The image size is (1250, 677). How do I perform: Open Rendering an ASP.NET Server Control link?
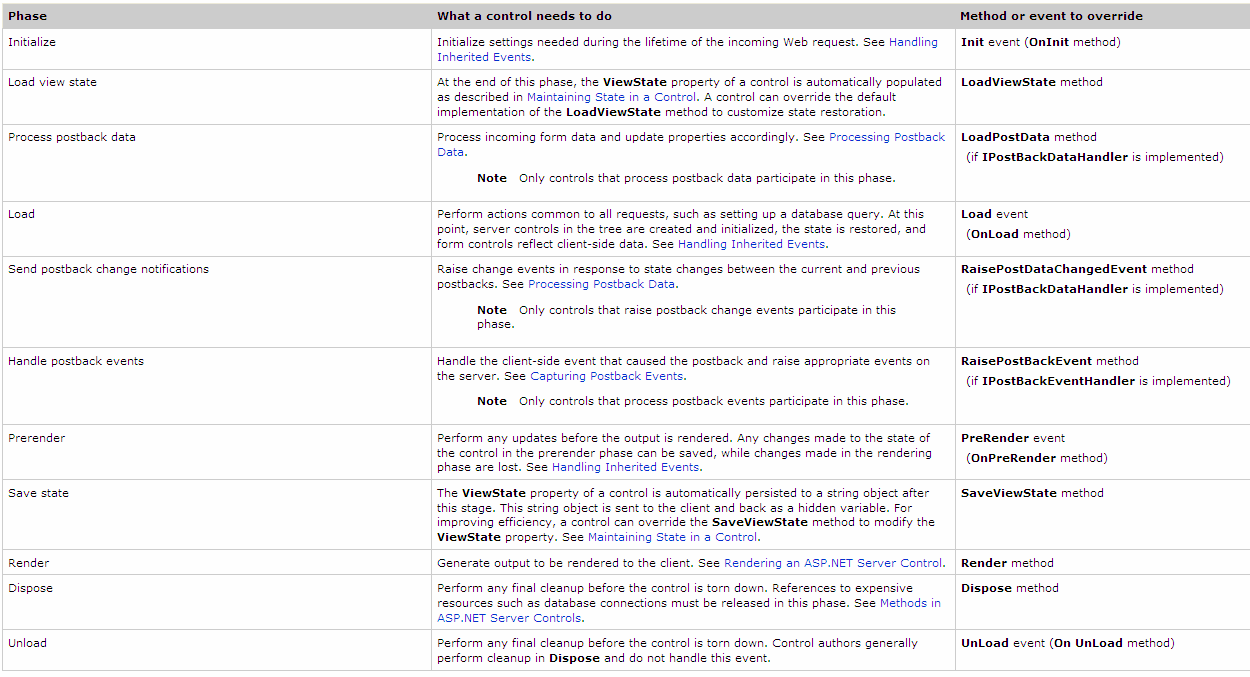point(833,563)
